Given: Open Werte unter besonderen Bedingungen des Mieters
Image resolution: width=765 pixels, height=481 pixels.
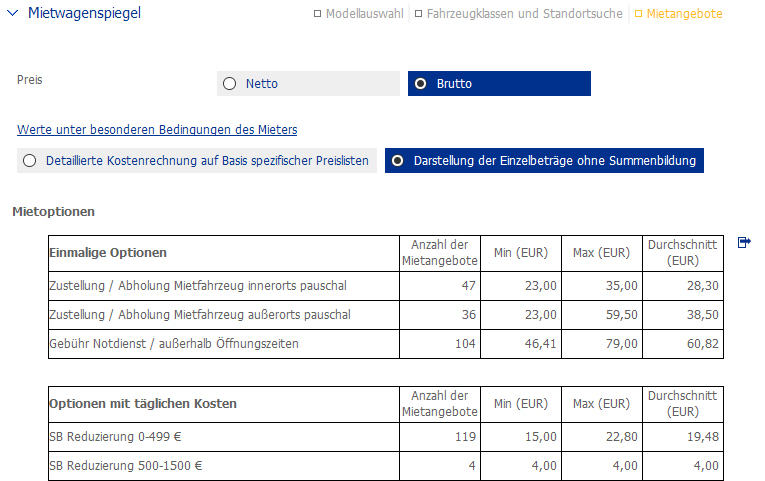Looking at the screenshot, I should (x=157, y=129).
